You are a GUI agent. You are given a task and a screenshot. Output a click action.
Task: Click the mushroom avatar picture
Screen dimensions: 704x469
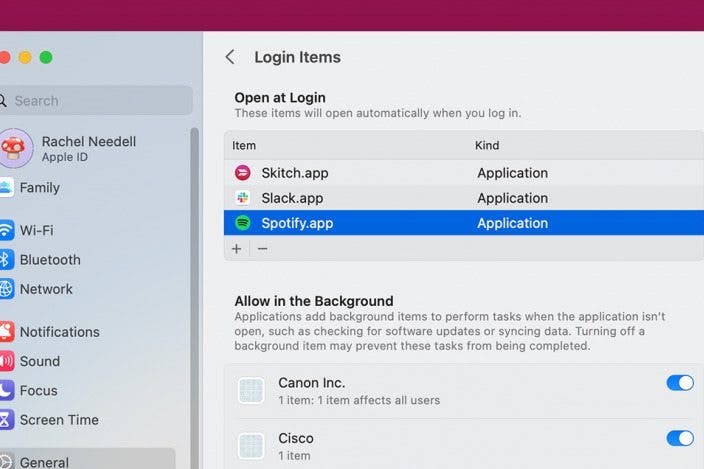(x=15, y=149)
